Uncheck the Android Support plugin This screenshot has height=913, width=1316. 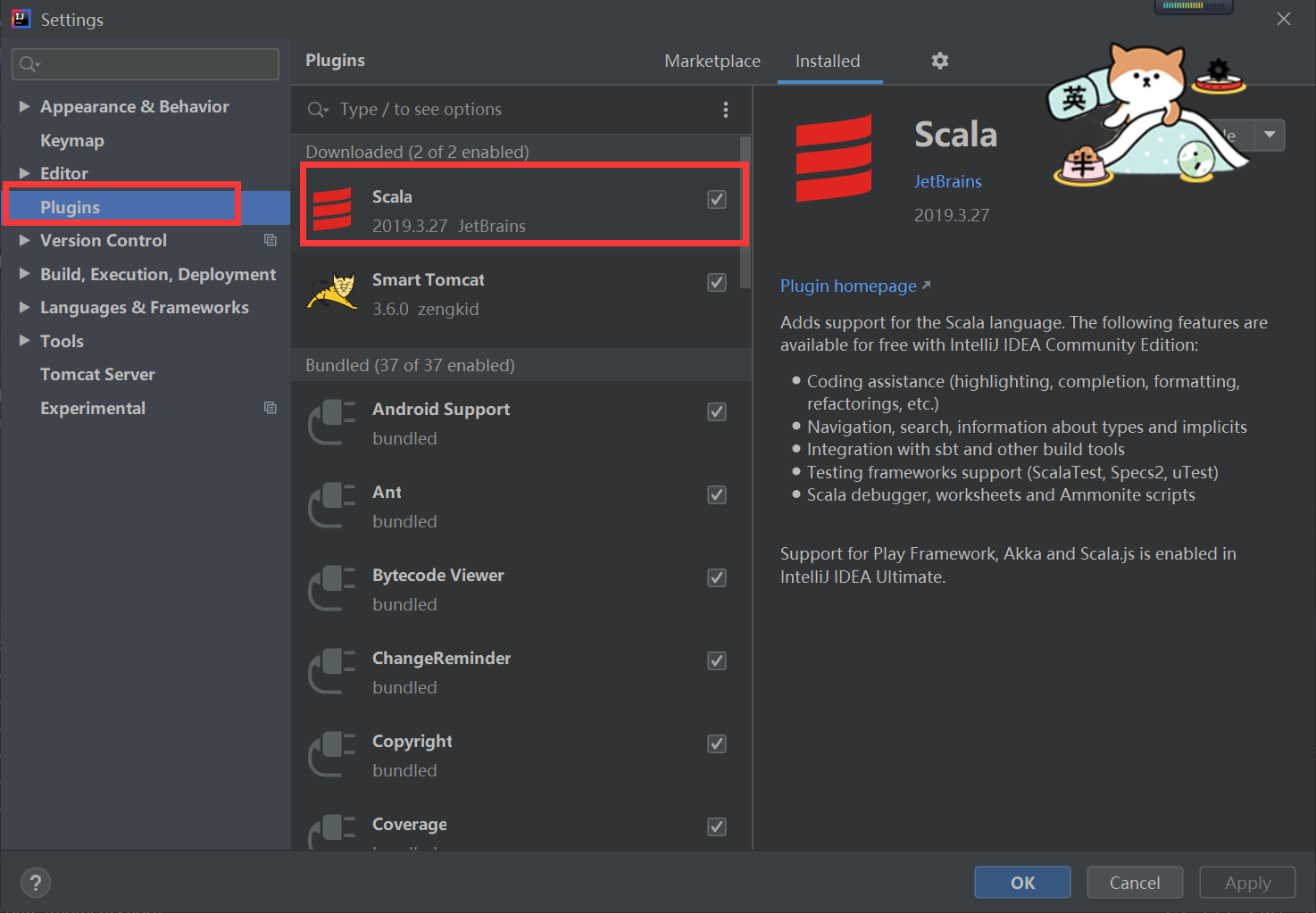pyautogui.click(x=717, y=411)
